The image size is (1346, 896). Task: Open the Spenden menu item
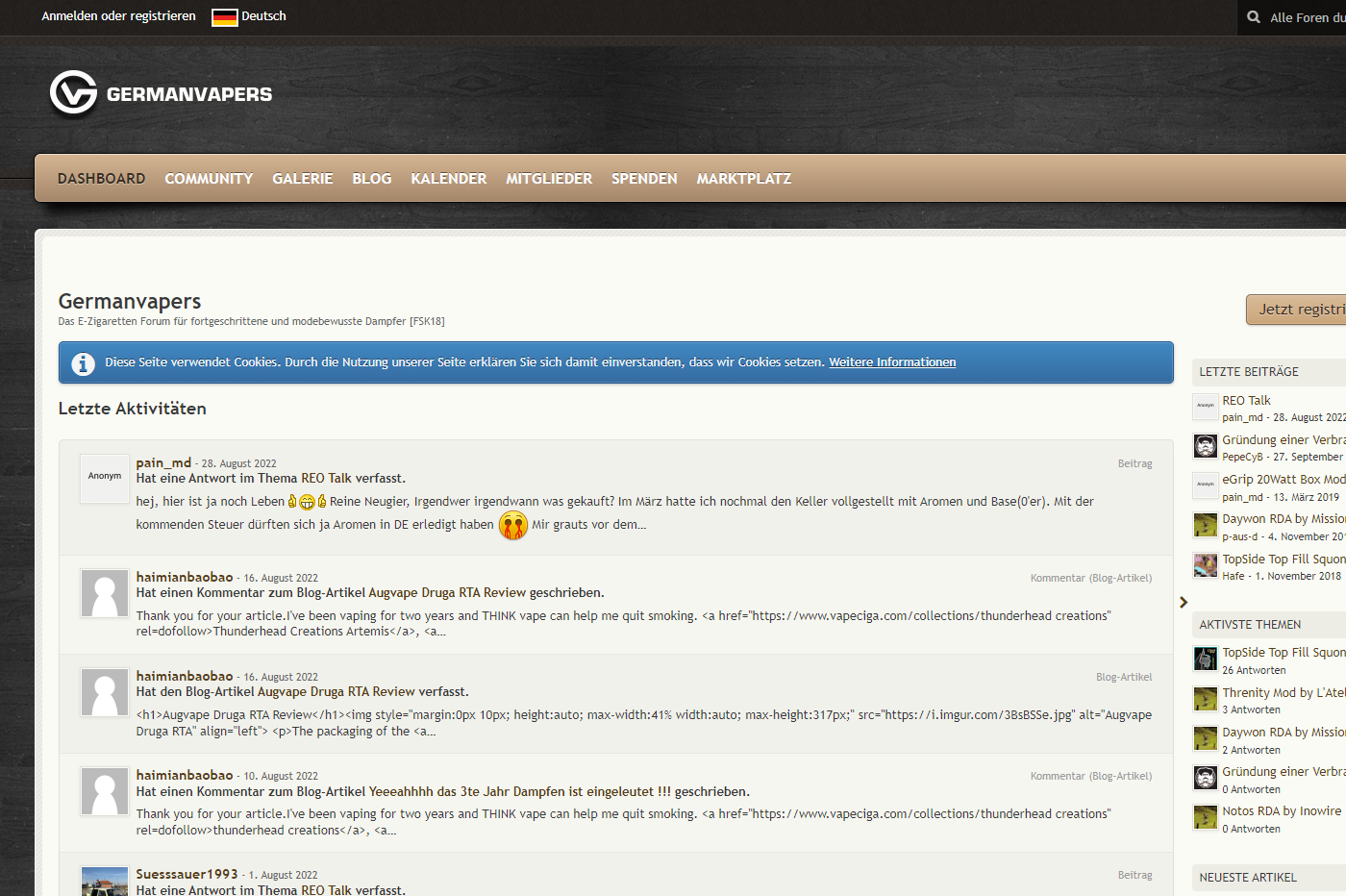(644, 179)
